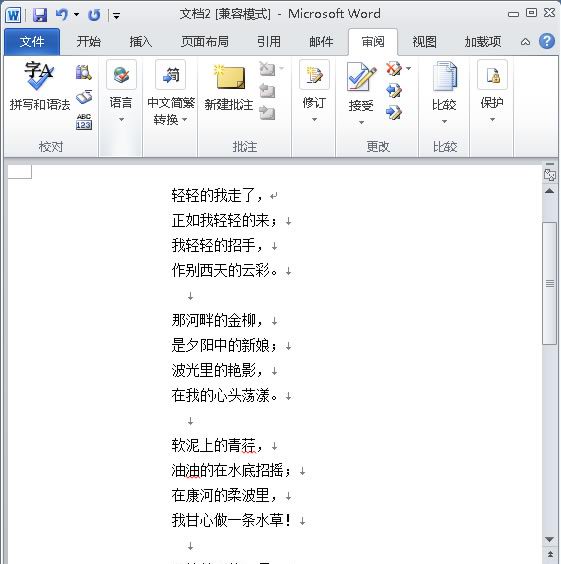Click the split handle above the scrollbar

[x=549, y=164]
